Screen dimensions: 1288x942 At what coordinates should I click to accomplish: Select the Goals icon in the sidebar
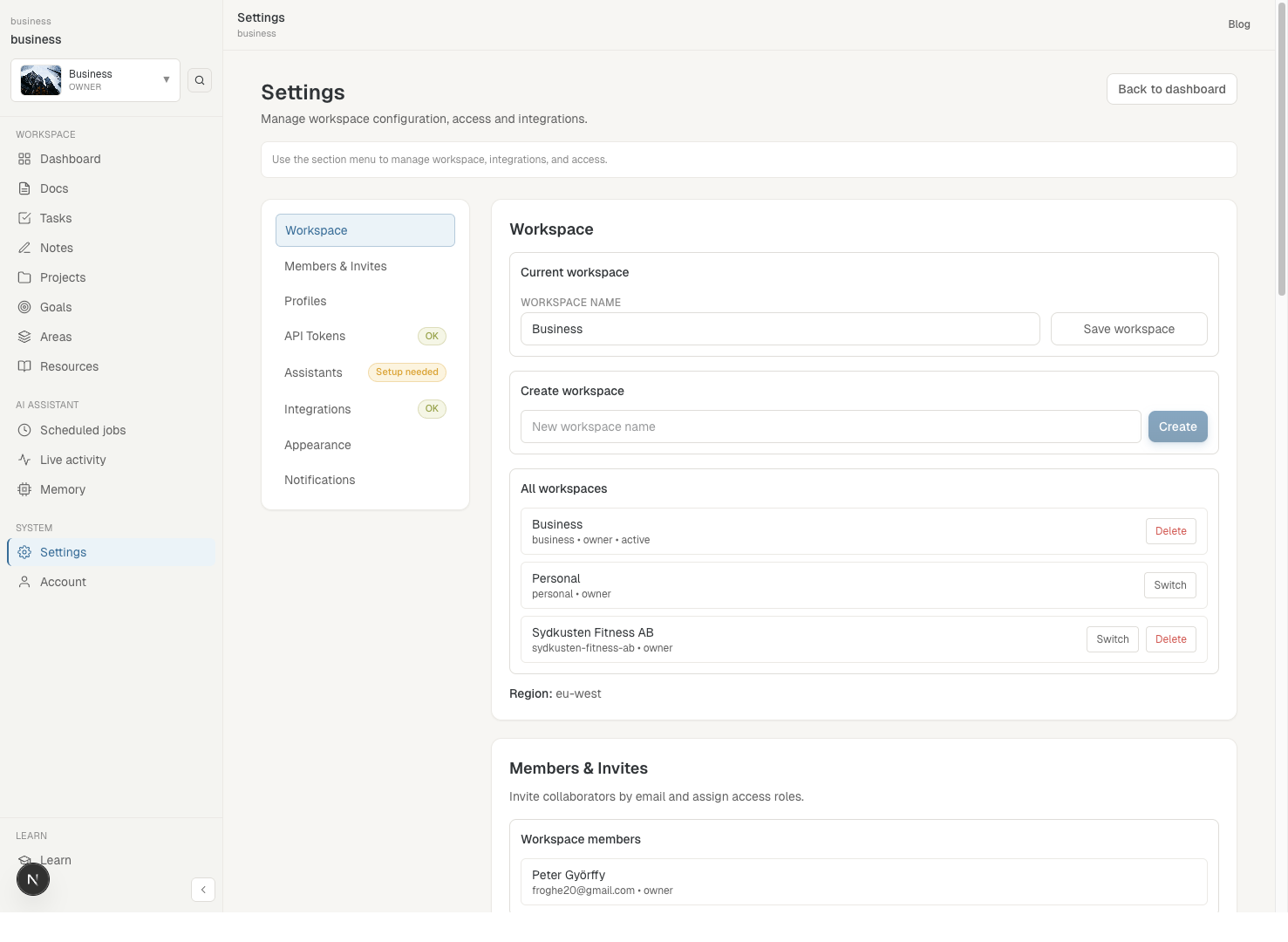pos(24,307)
